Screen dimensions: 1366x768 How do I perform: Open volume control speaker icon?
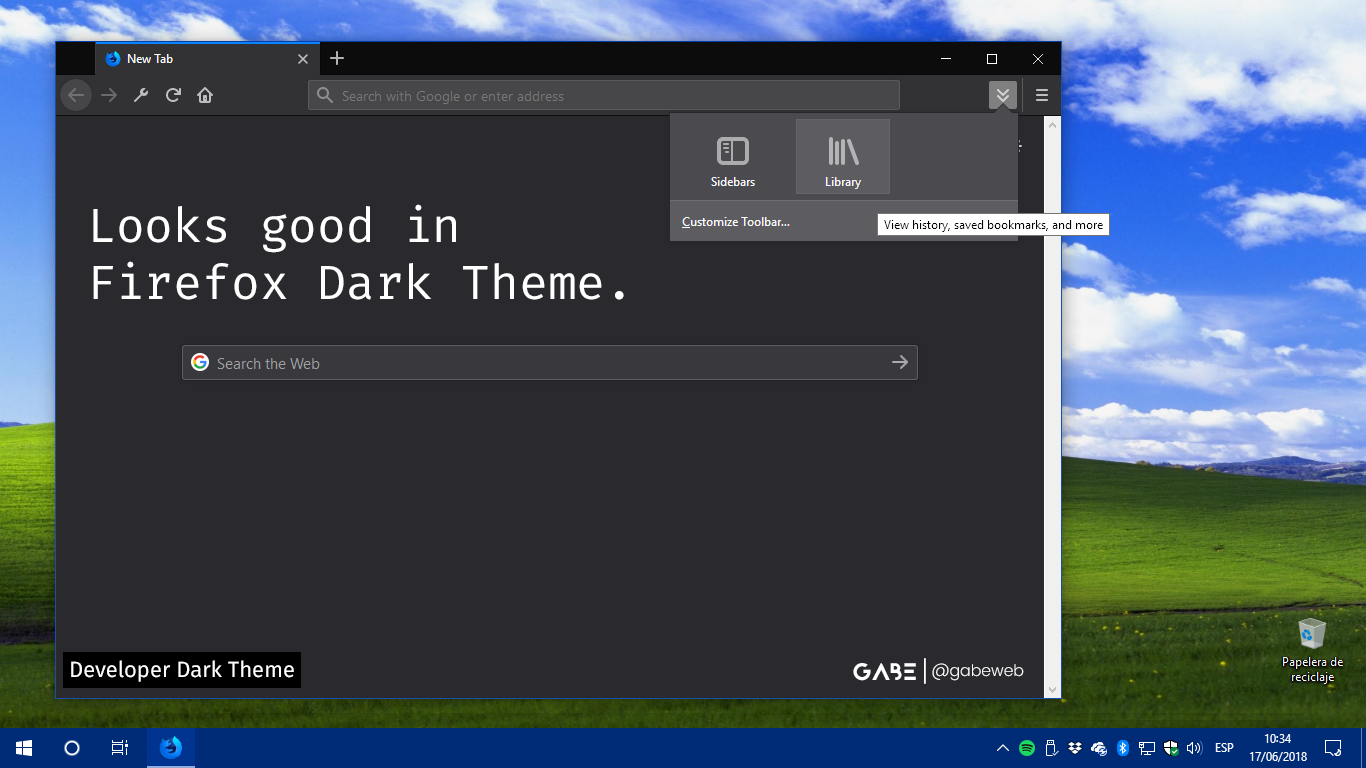[x=1194, y=748]
